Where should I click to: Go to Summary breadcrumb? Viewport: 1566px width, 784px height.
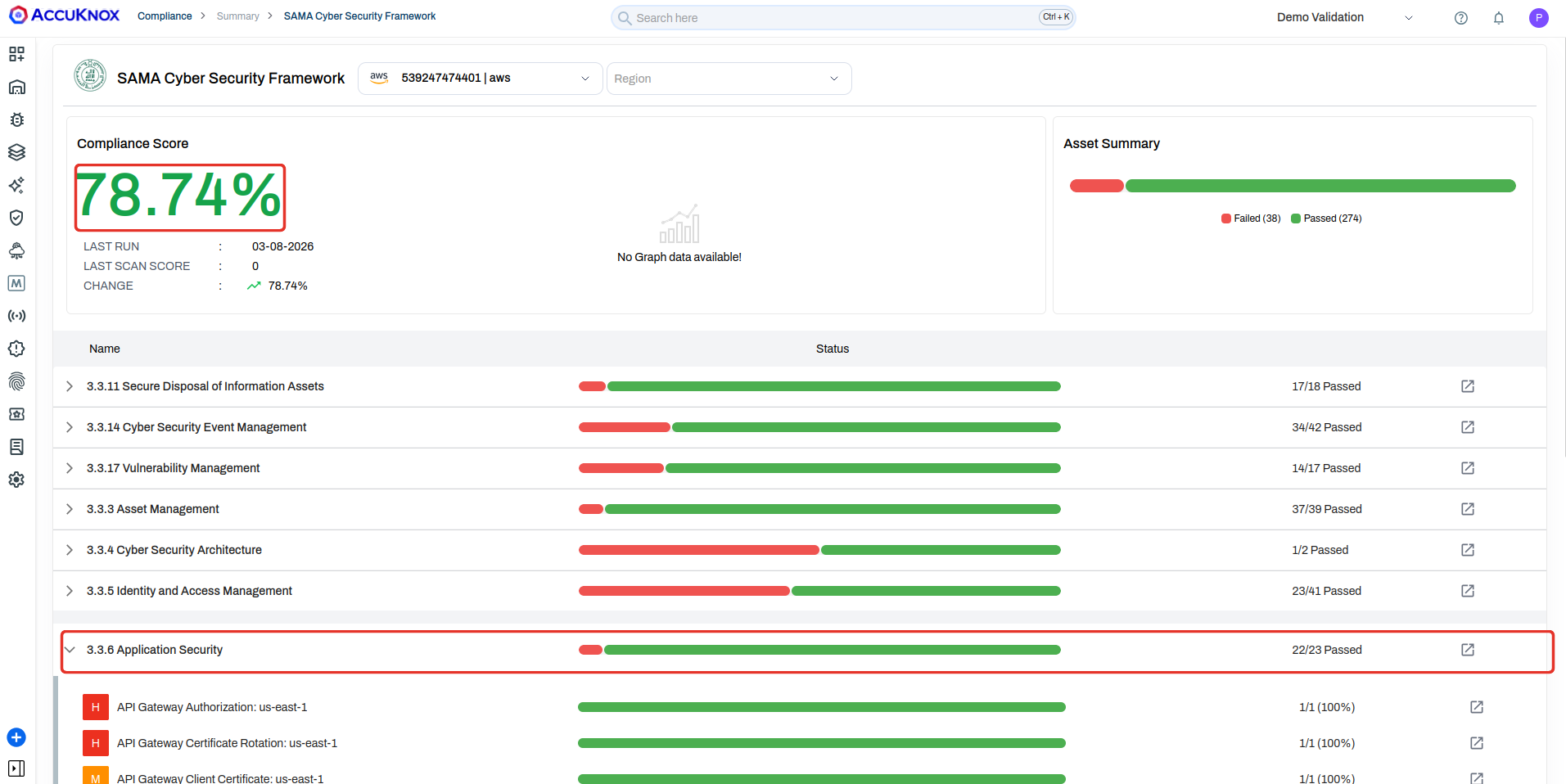point(237,16)
